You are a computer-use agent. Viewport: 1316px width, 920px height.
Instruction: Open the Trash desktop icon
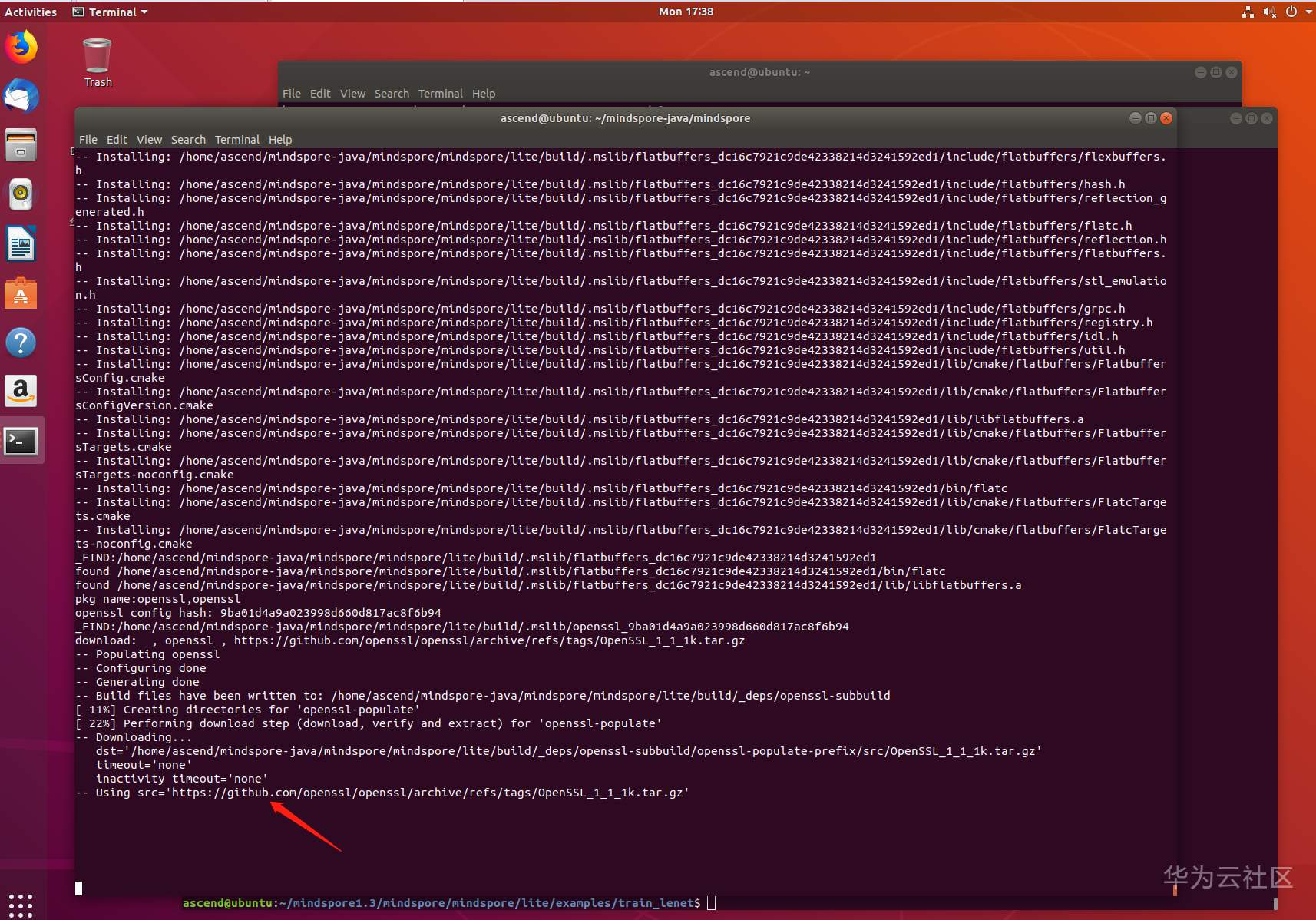pyautogui.click(x=98, y=63)
